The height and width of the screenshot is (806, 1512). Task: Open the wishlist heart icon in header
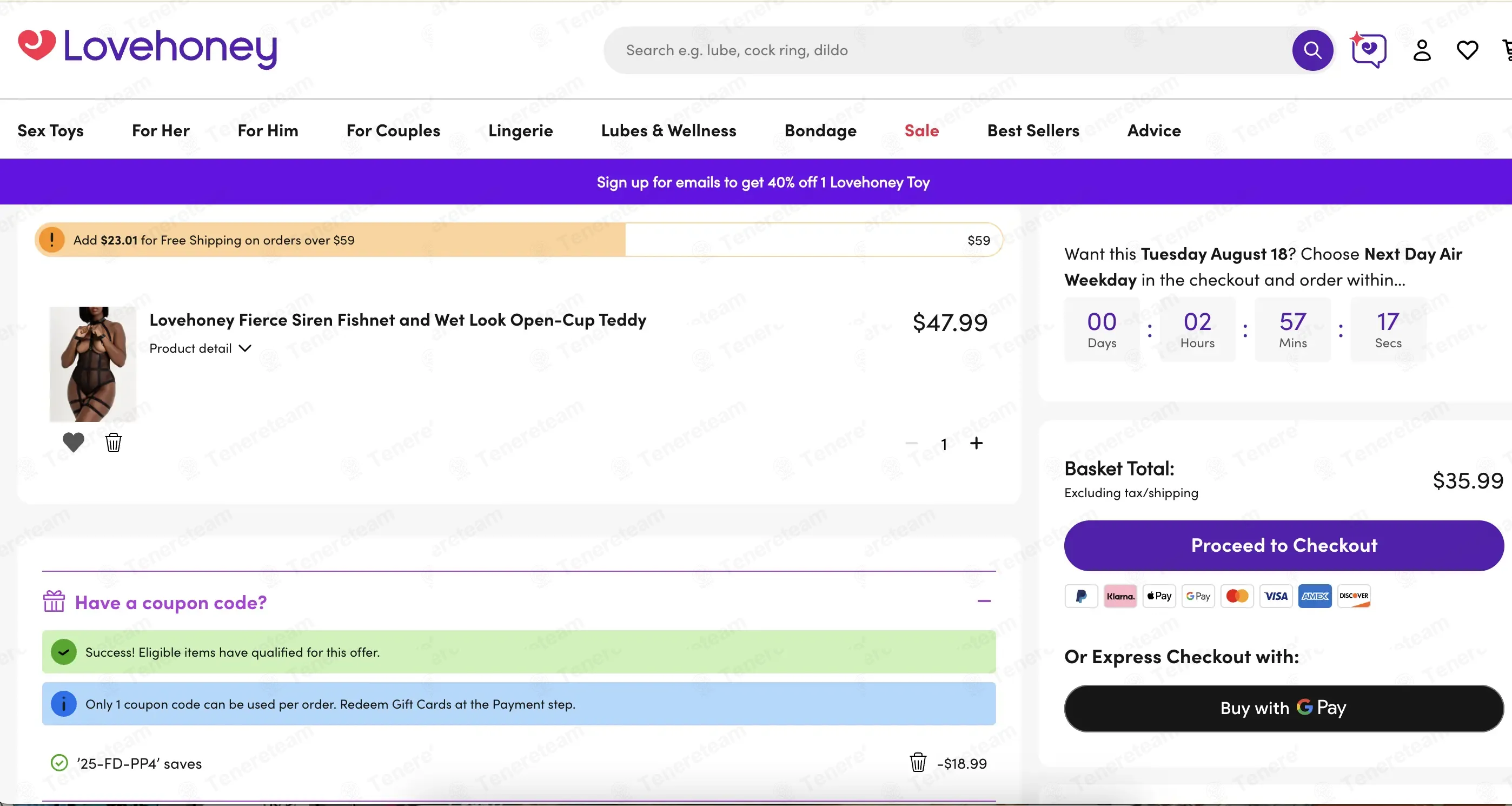point(1468,50)
